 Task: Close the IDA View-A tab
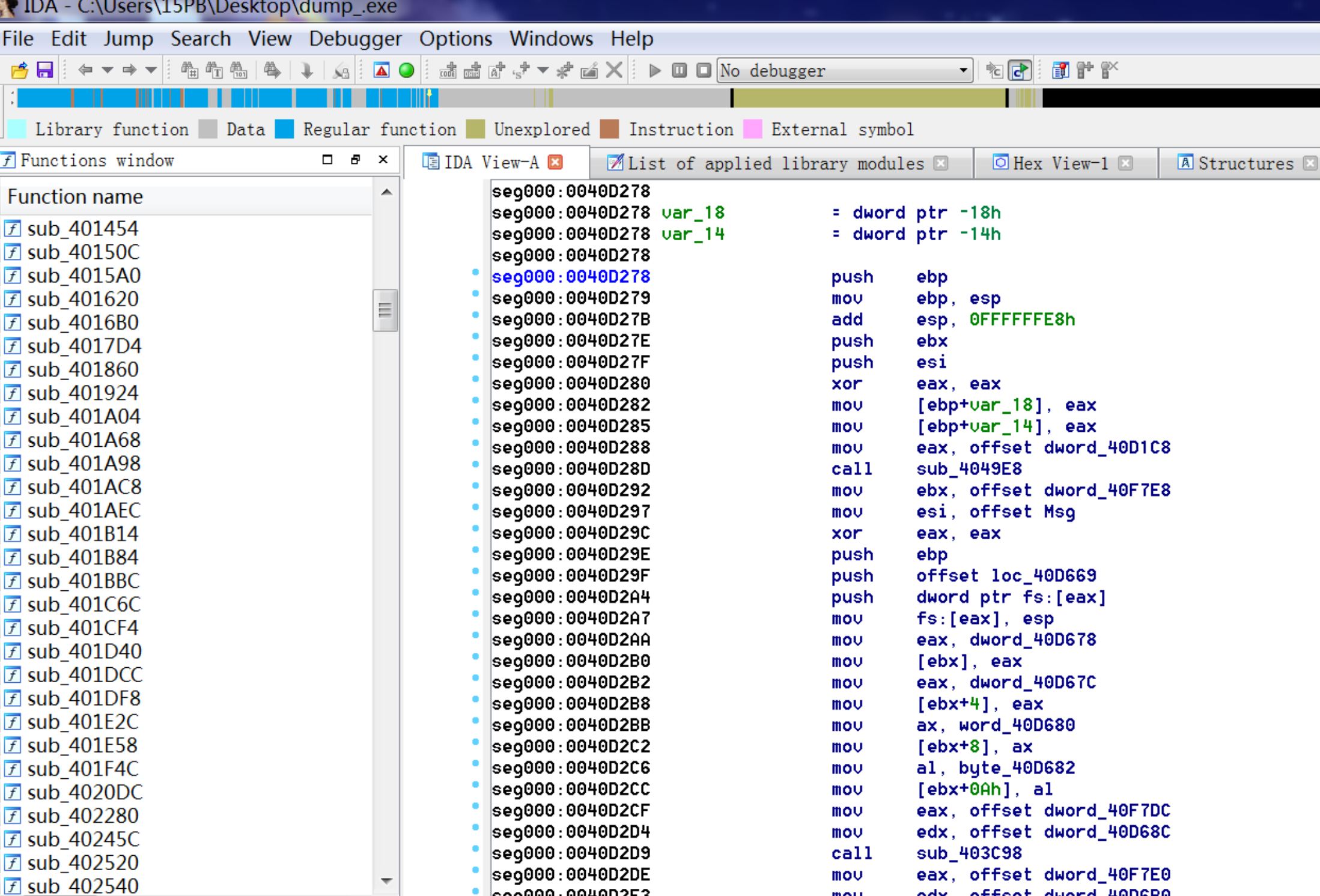coord(556,162)
